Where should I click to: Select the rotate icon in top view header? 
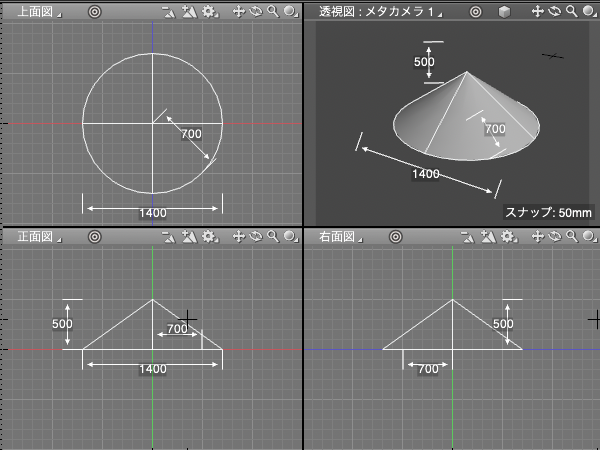click(255, 11)
